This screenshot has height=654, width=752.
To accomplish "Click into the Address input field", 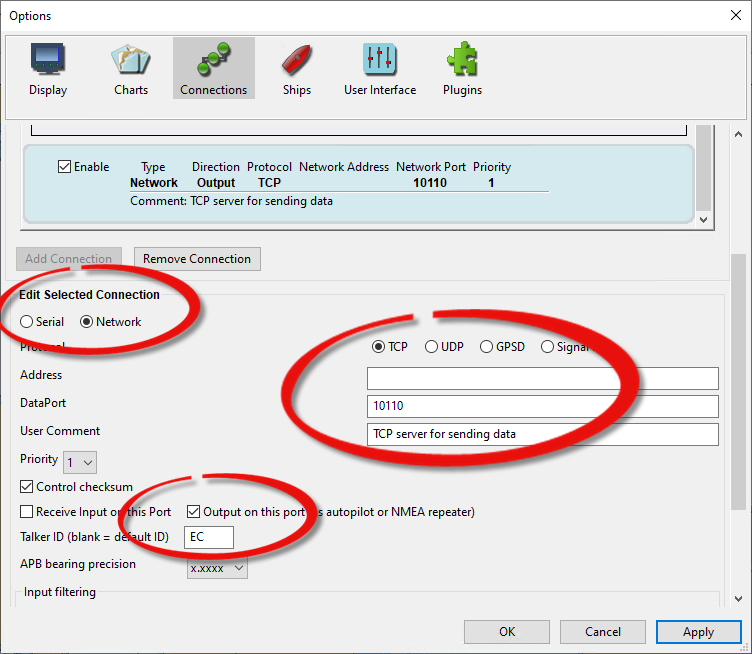I will (542, 378).
